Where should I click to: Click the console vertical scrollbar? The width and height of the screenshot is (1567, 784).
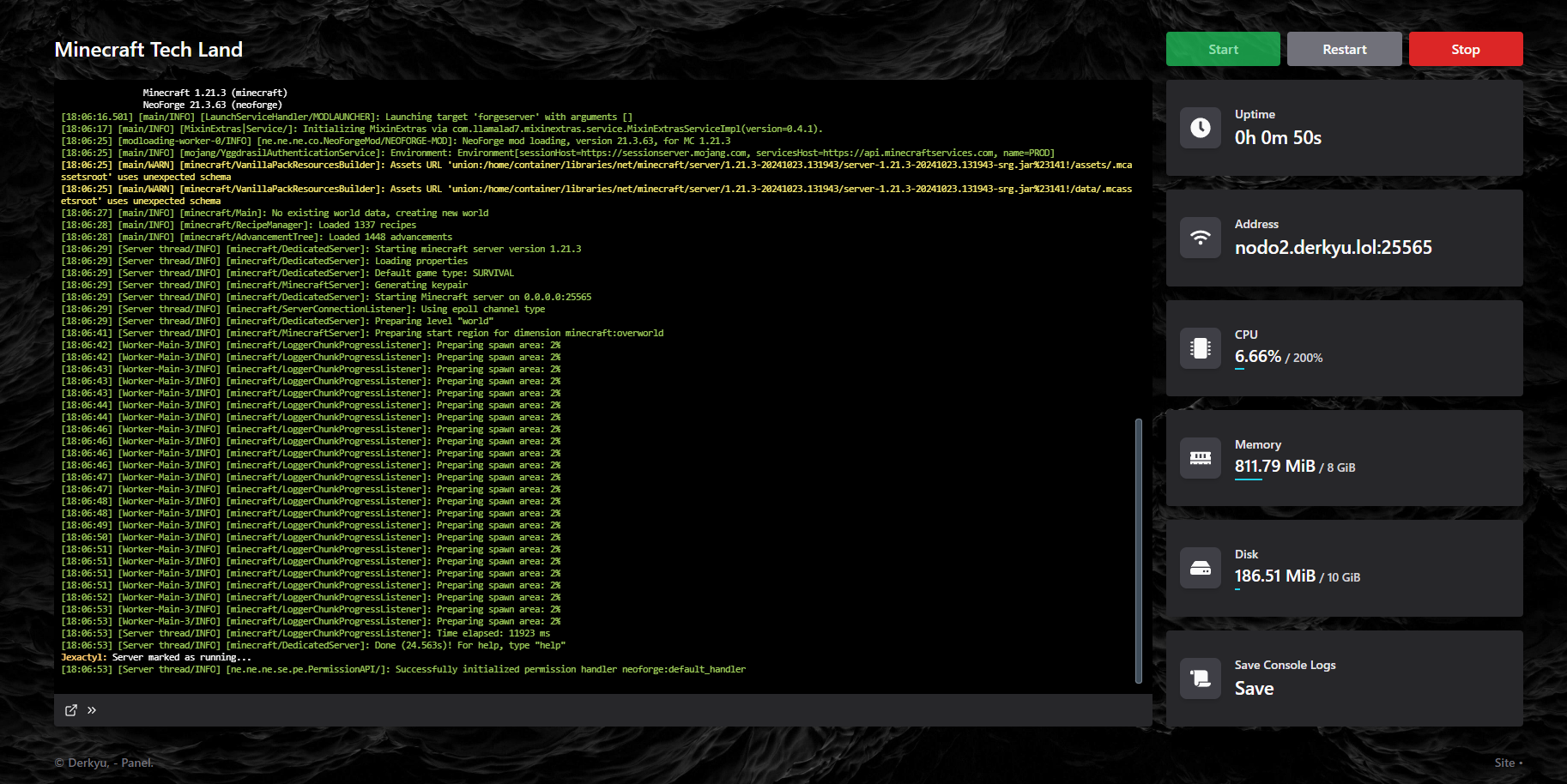1139,551
